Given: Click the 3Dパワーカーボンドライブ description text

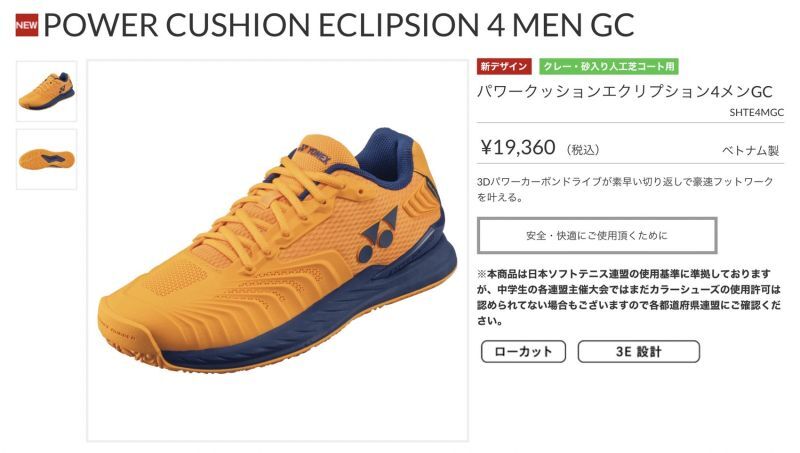Looking at the screenshot, I should point(625,189).
